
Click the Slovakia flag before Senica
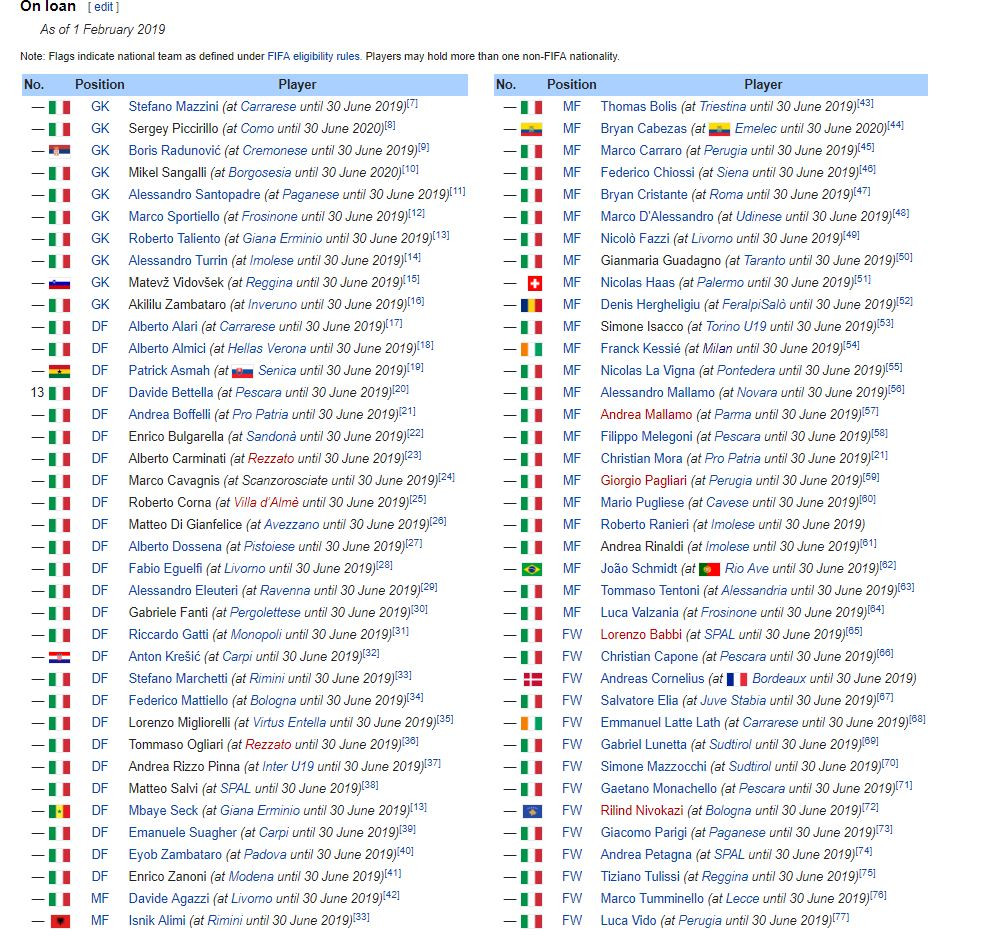243,371
